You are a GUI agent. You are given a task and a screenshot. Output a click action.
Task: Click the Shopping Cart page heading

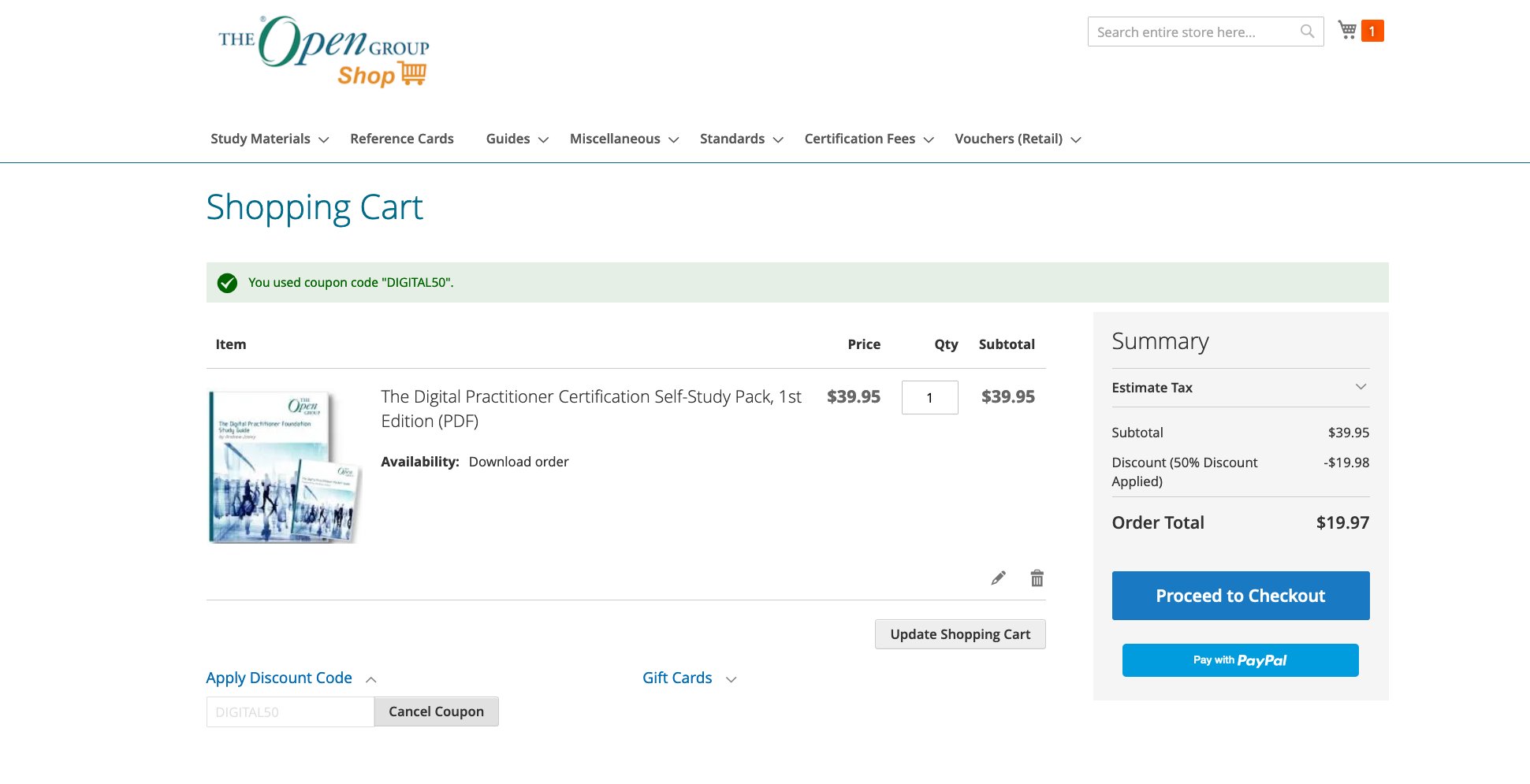pyautogui.click(x=315, y=208)
